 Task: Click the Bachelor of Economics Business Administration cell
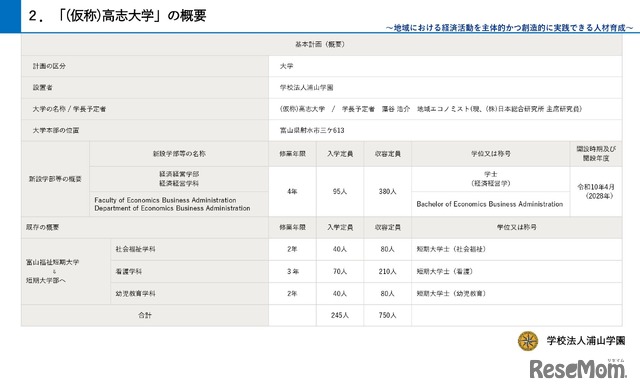(491, 204)
